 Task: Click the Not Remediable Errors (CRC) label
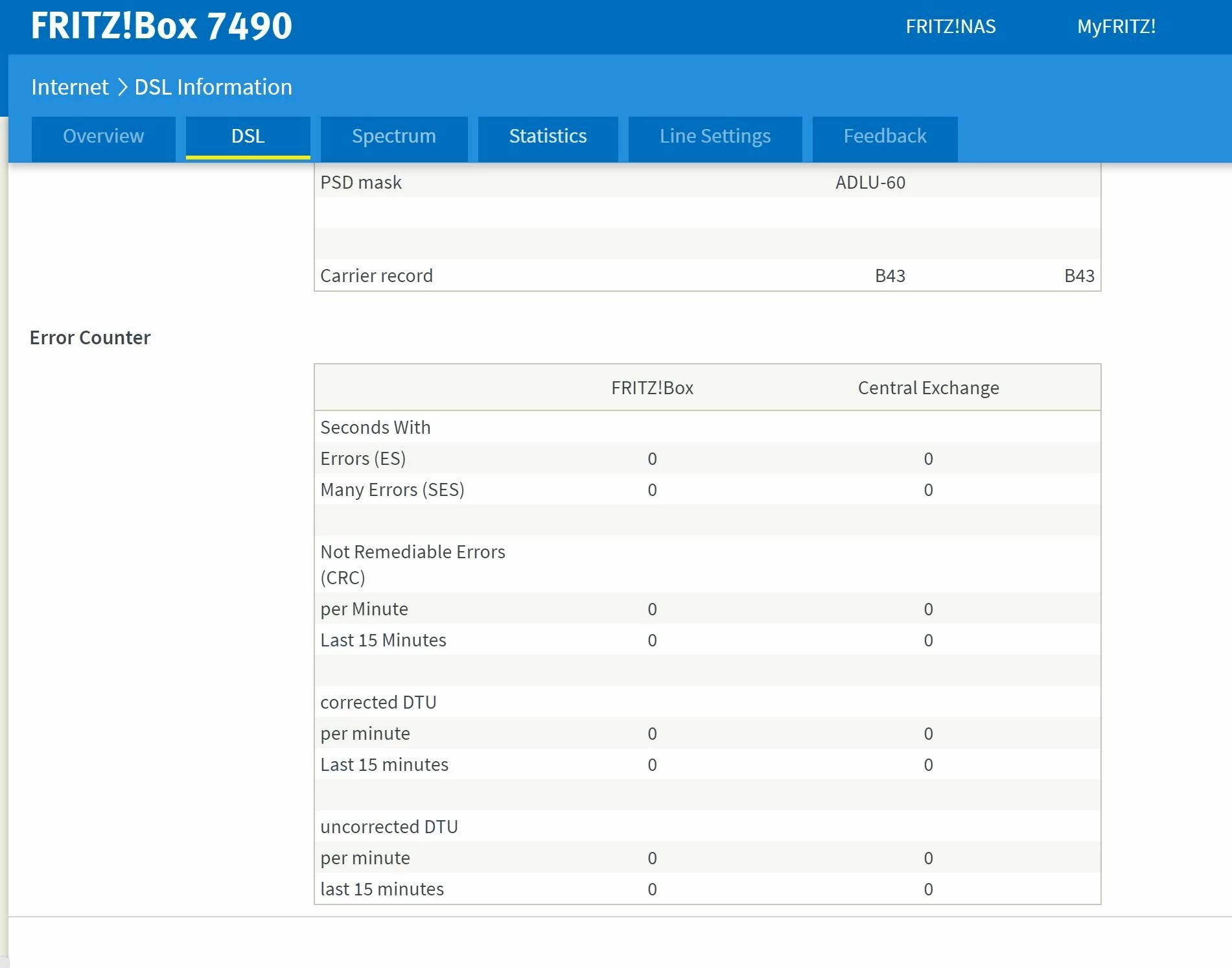(412, 564)
